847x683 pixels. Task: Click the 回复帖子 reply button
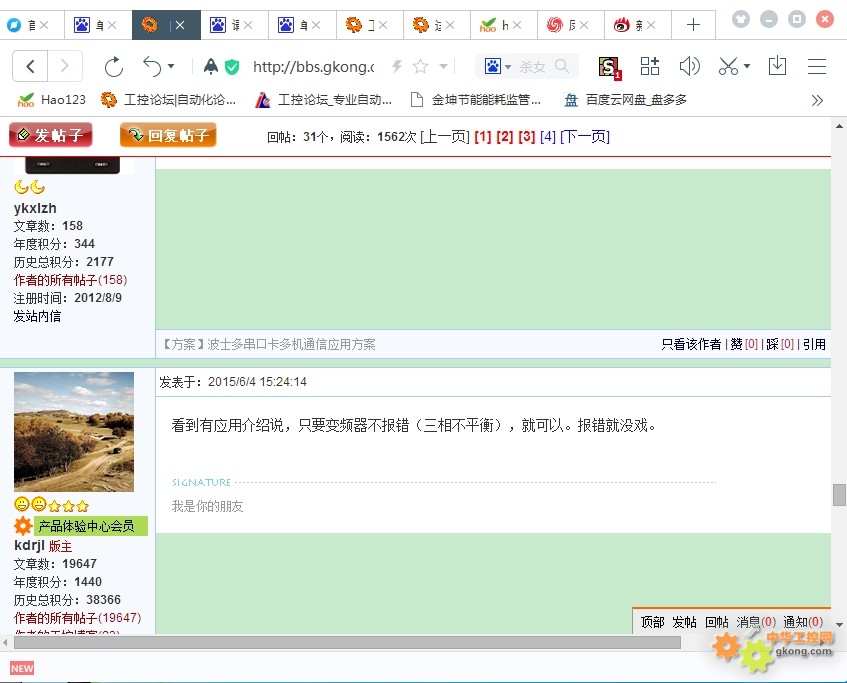[168, 135]
